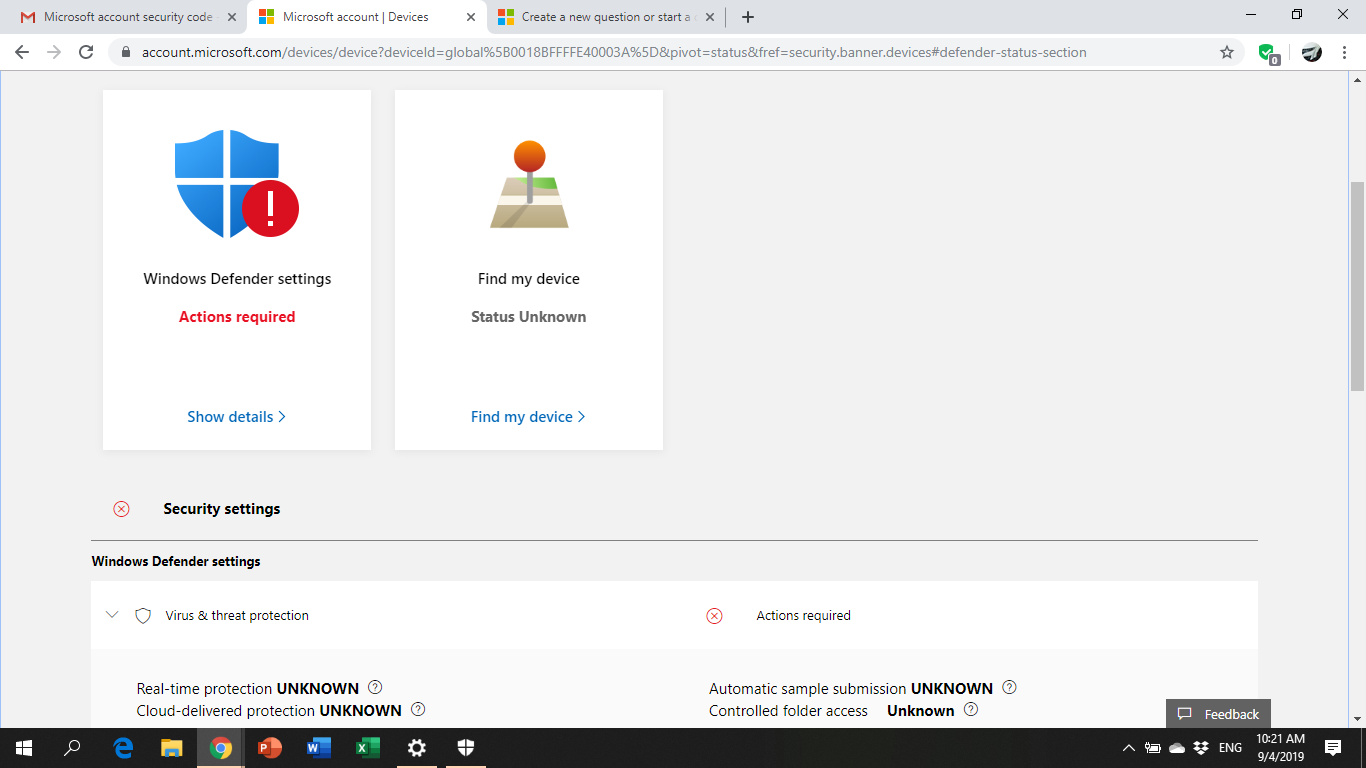Open Chrome from the taskbar
1366x768 pixels.
tap(221, 748)
